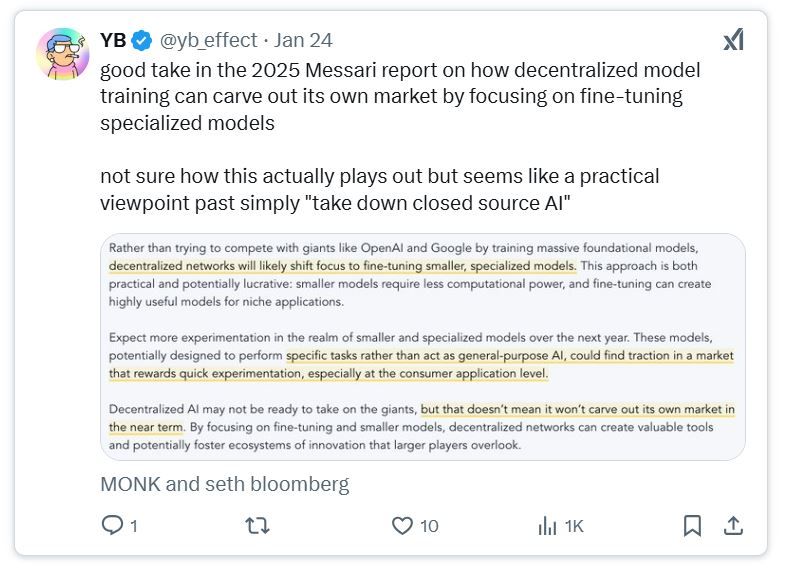Click the like count number 10
The height and width of the screenshot is (569, 789).
(x=429, y=526)
